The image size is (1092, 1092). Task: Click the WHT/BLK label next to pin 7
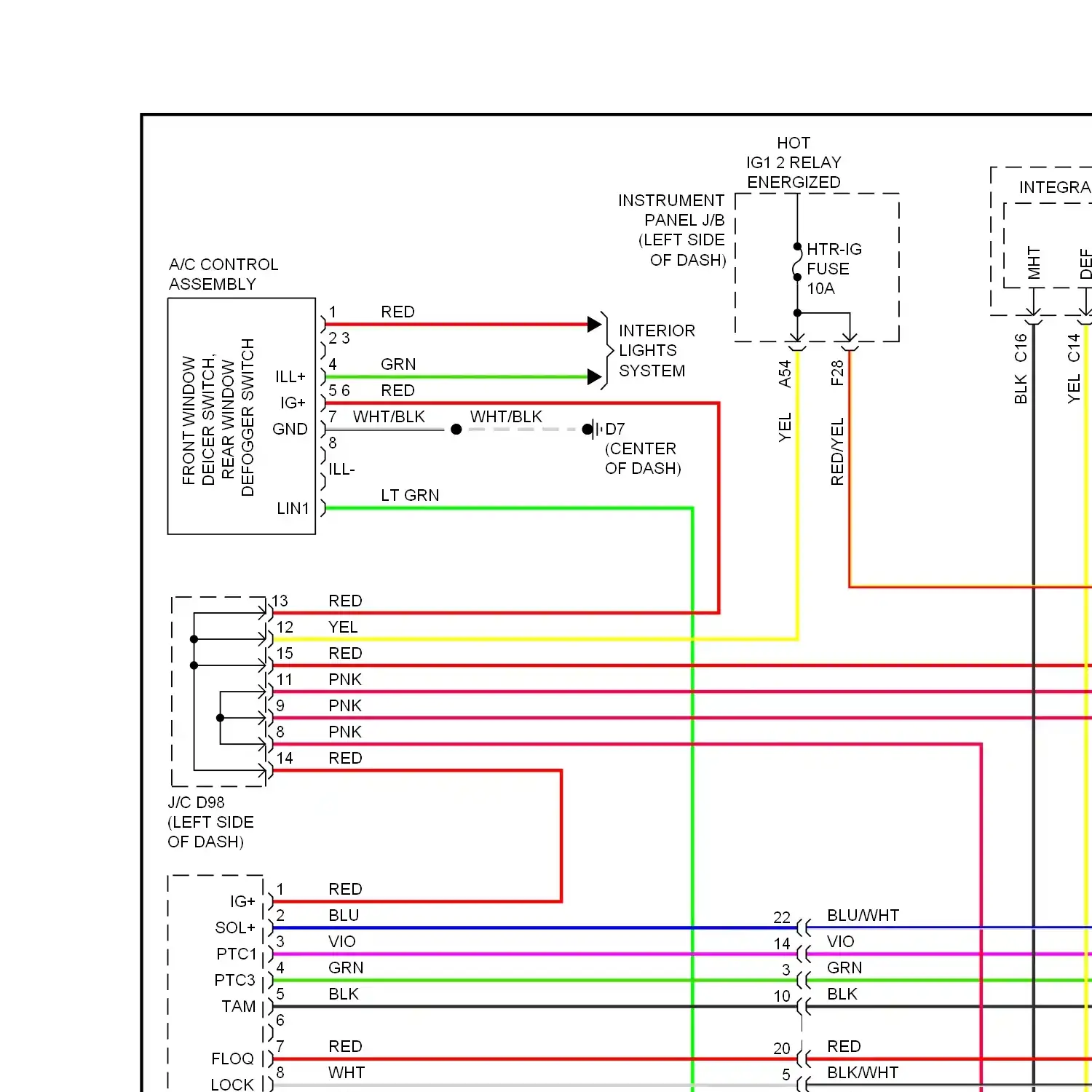click(x=389, y=416)
